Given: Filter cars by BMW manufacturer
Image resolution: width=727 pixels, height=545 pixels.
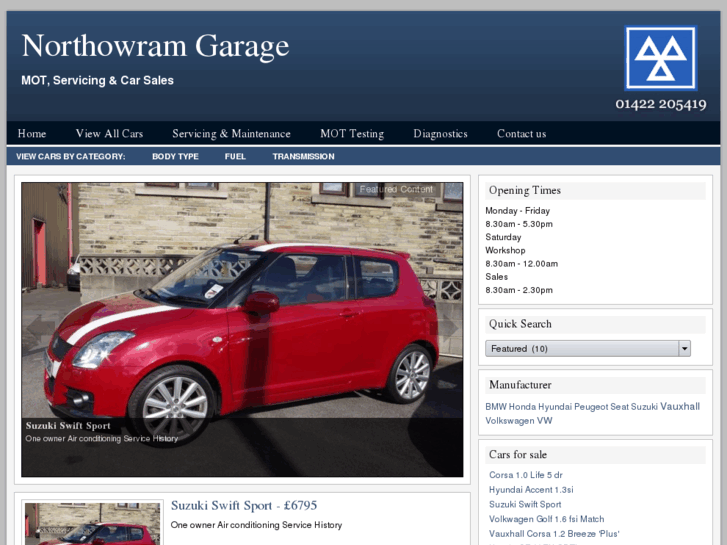Looking at the screenshot, I should (x=496, y=407).
